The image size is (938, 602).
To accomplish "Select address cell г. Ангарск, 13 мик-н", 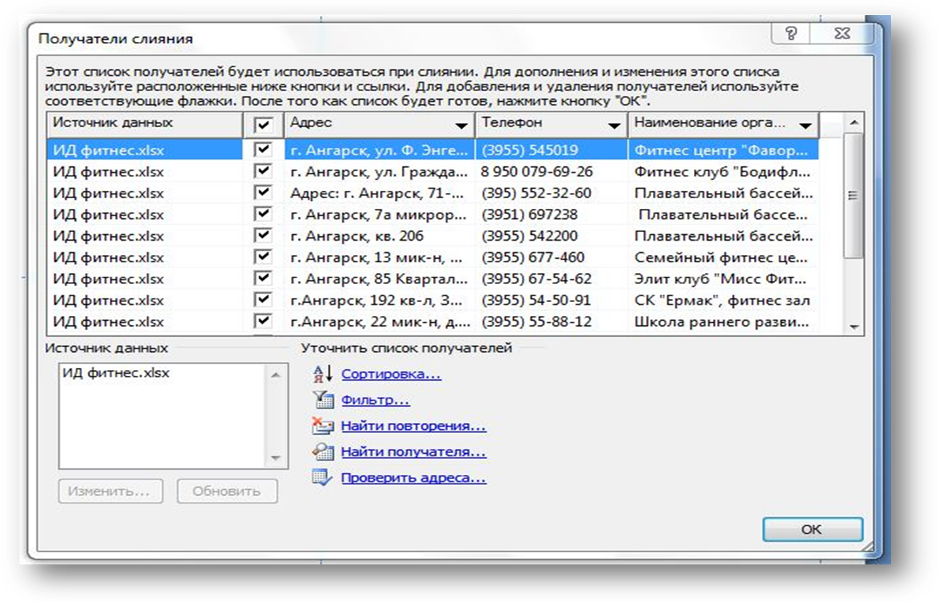I will point(379,257).
